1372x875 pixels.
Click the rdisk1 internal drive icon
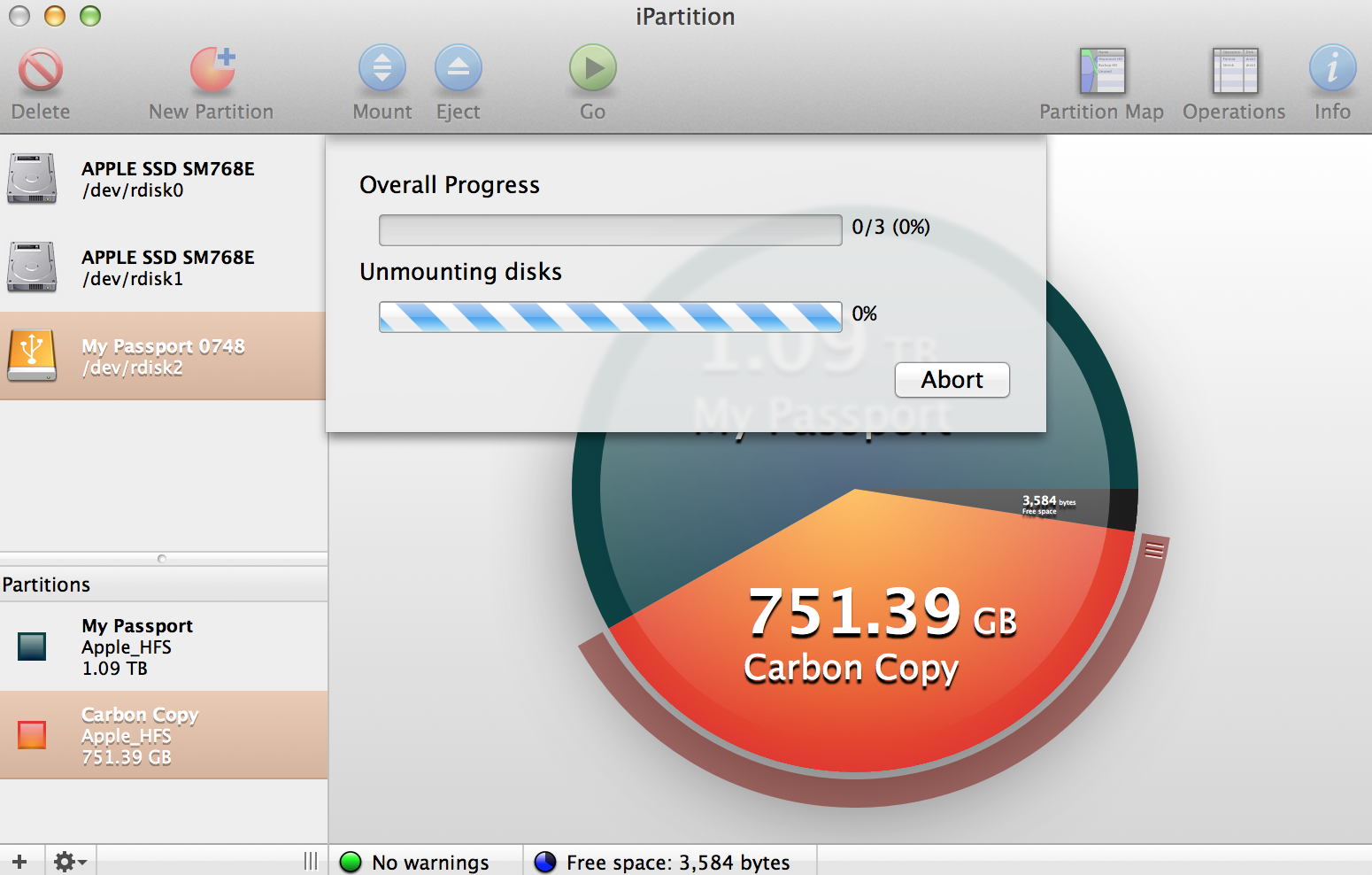click(x=32, y=267)
